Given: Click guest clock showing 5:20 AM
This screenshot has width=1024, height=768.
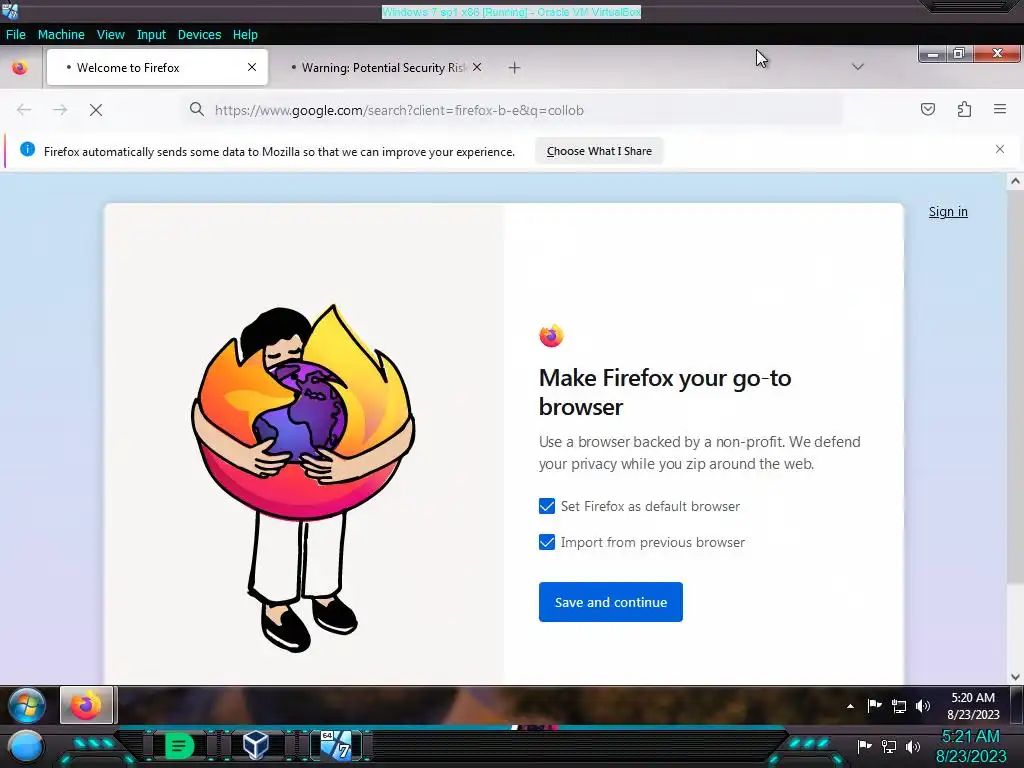Looking at the screenshot, I should point(973,706).
